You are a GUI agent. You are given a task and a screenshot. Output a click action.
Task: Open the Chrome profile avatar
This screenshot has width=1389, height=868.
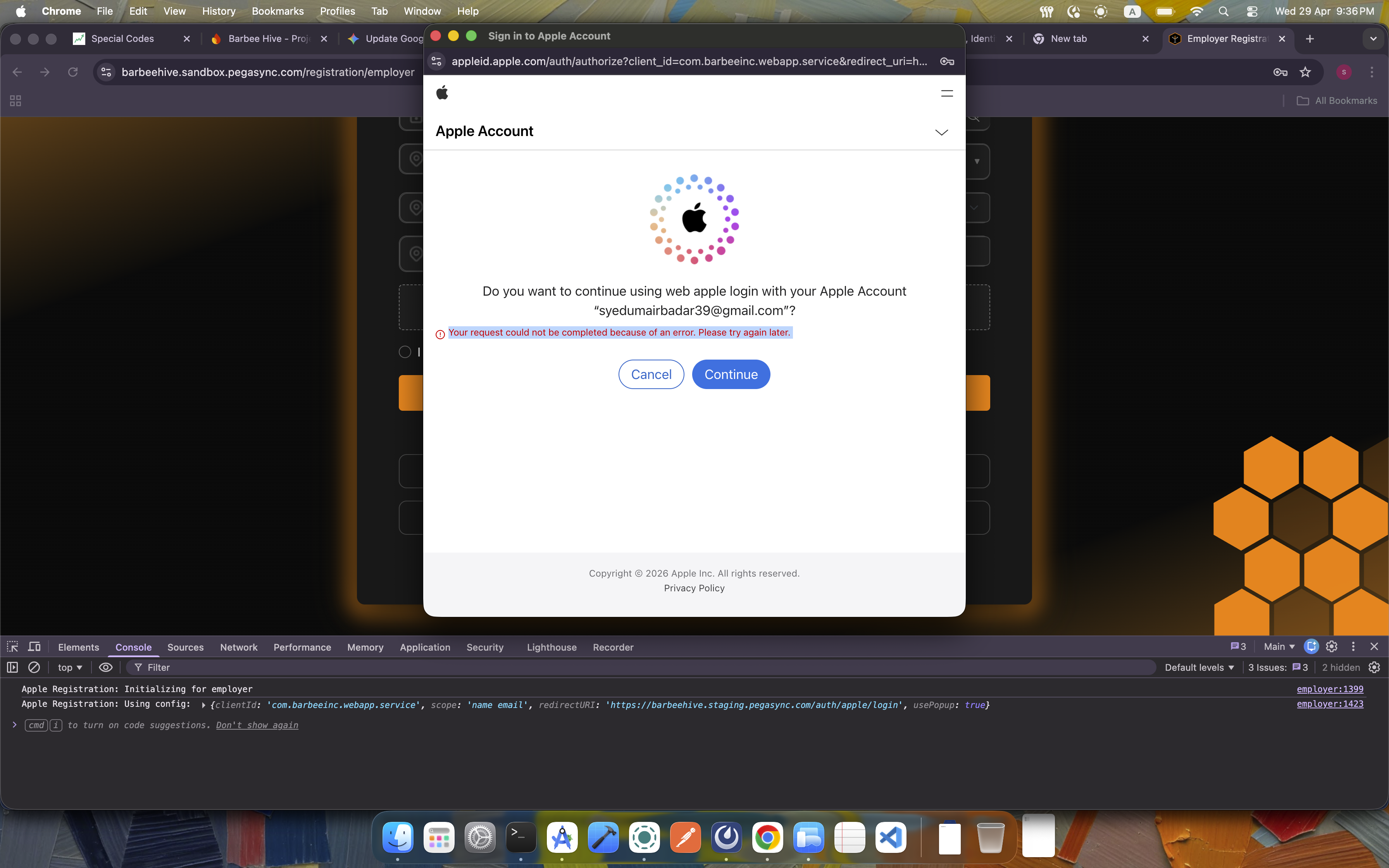click(x=1344, y=72)
